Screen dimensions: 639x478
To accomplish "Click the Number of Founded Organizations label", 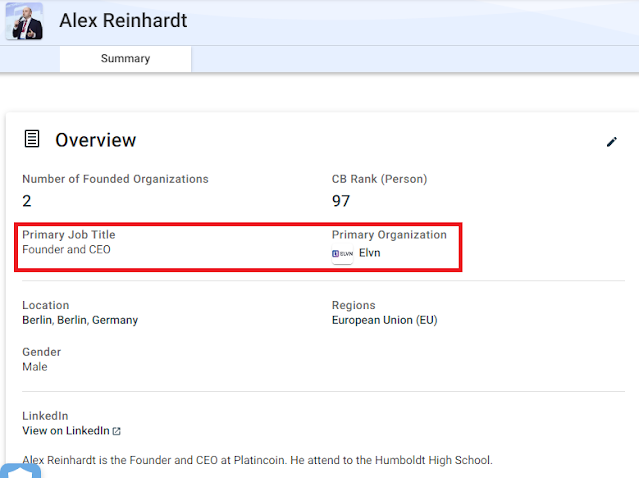I will click(115, 179).
